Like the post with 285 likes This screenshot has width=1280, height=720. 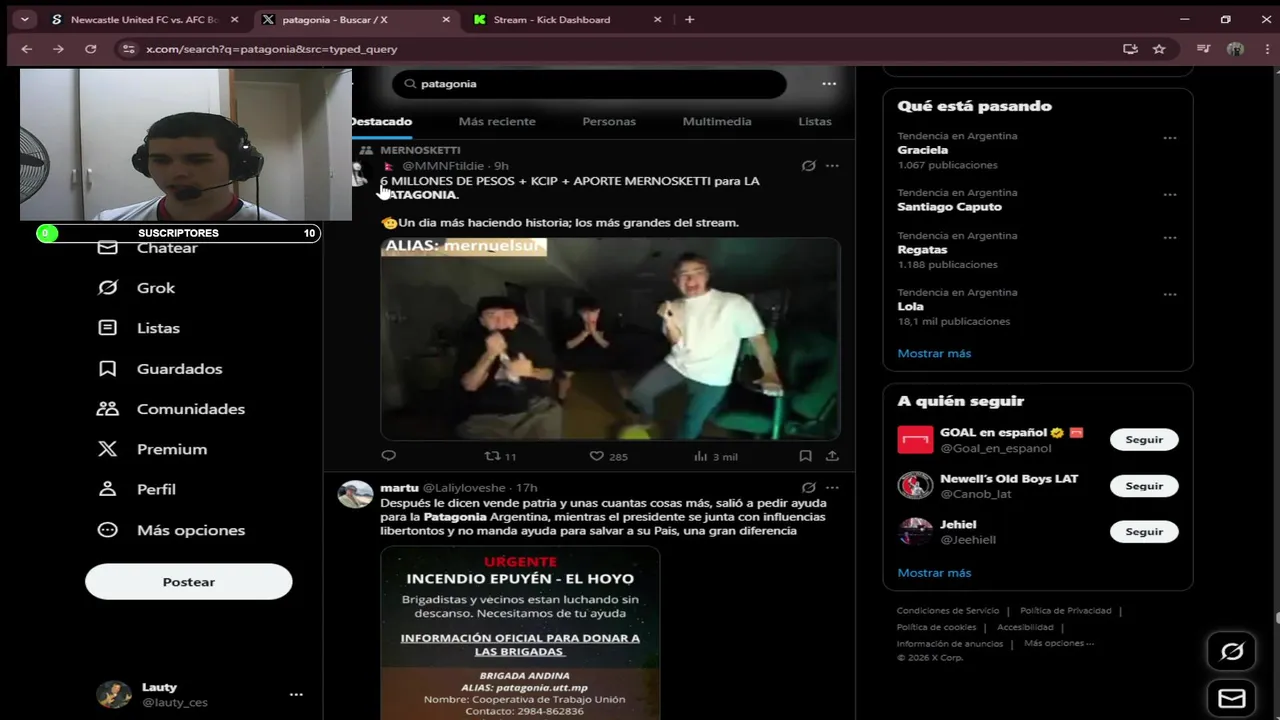pos(608,456)
